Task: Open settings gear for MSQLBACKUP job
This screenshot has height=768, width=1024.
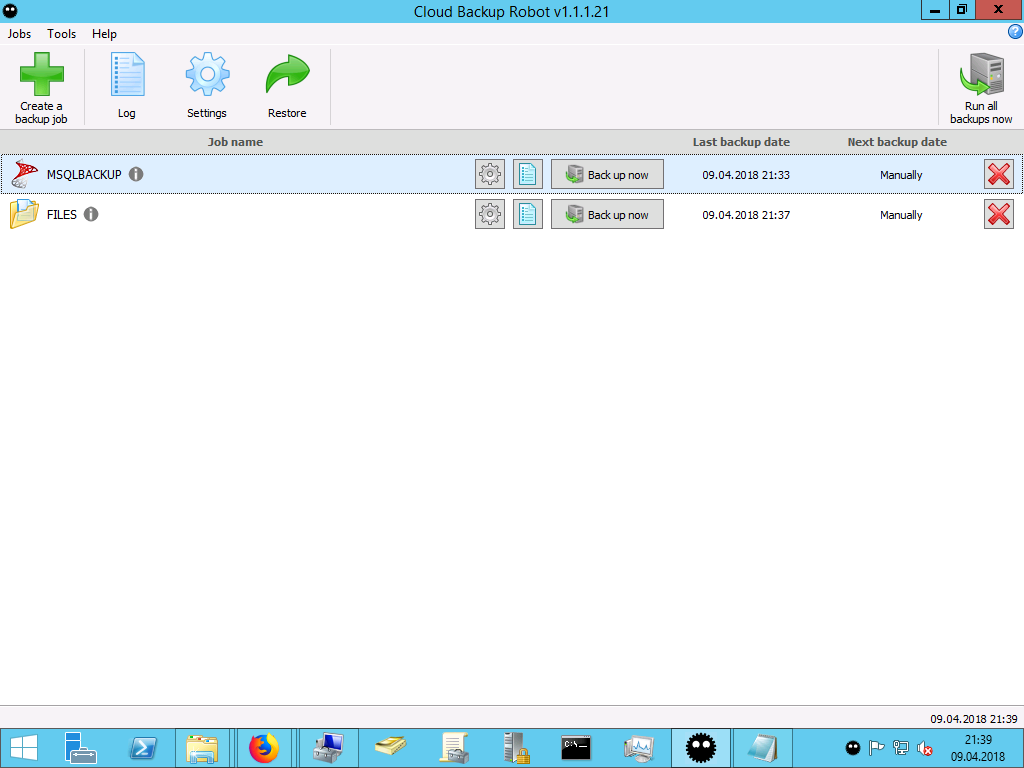Action: tap(490, 175)
